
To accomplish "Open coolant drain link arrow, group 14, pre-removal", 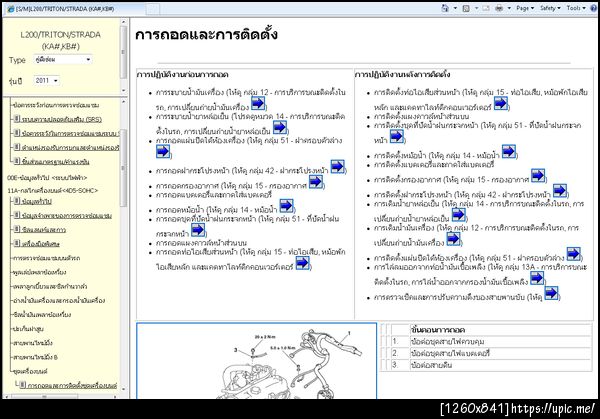I will pos(280,127).
